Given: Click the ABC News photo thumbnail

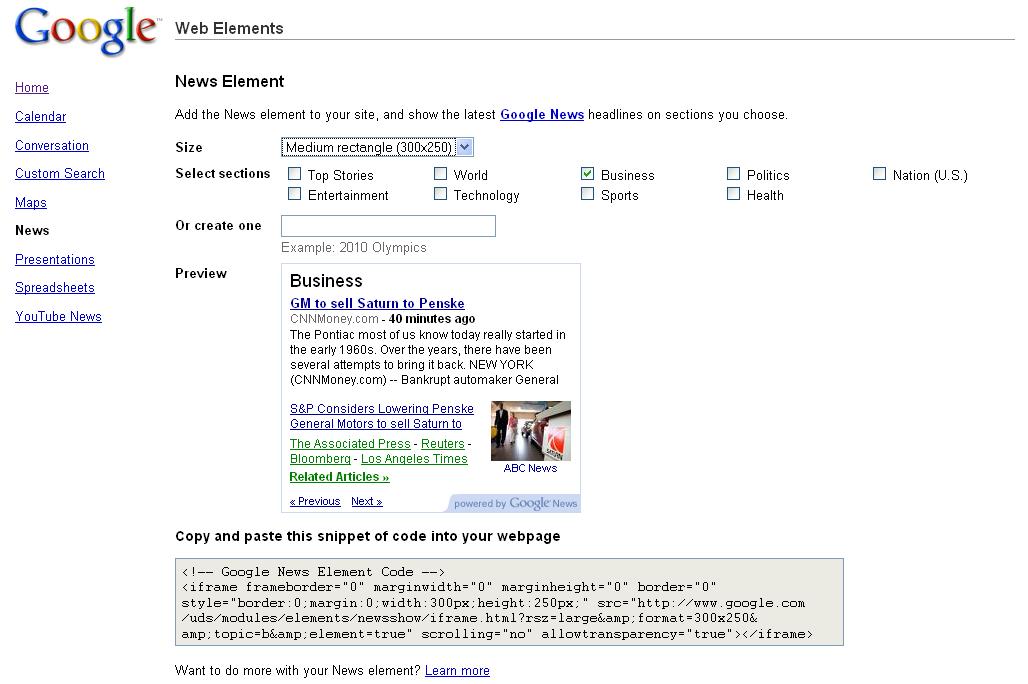Looking at the screenshot, I should pyautogui.click(x=530, y=431).
